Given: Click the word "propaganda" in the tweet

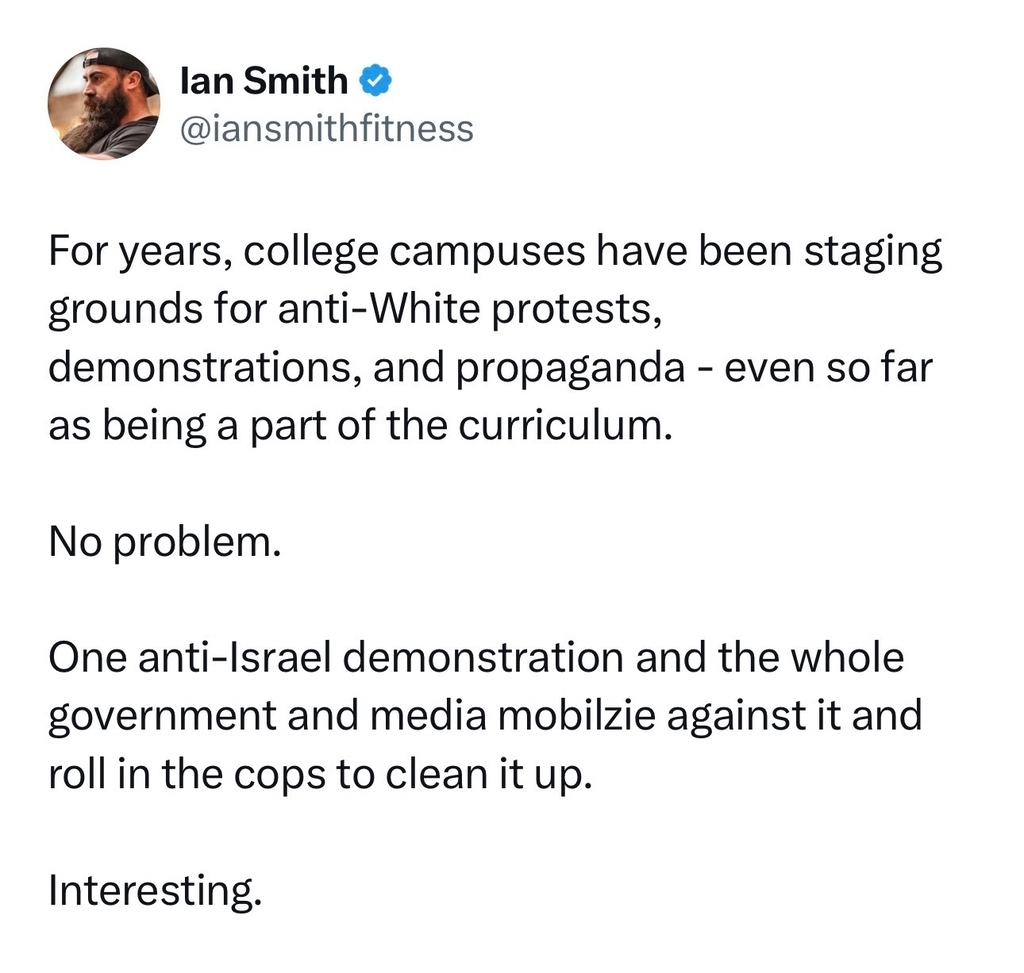Looking at the screenshot, I should point(568,368).
